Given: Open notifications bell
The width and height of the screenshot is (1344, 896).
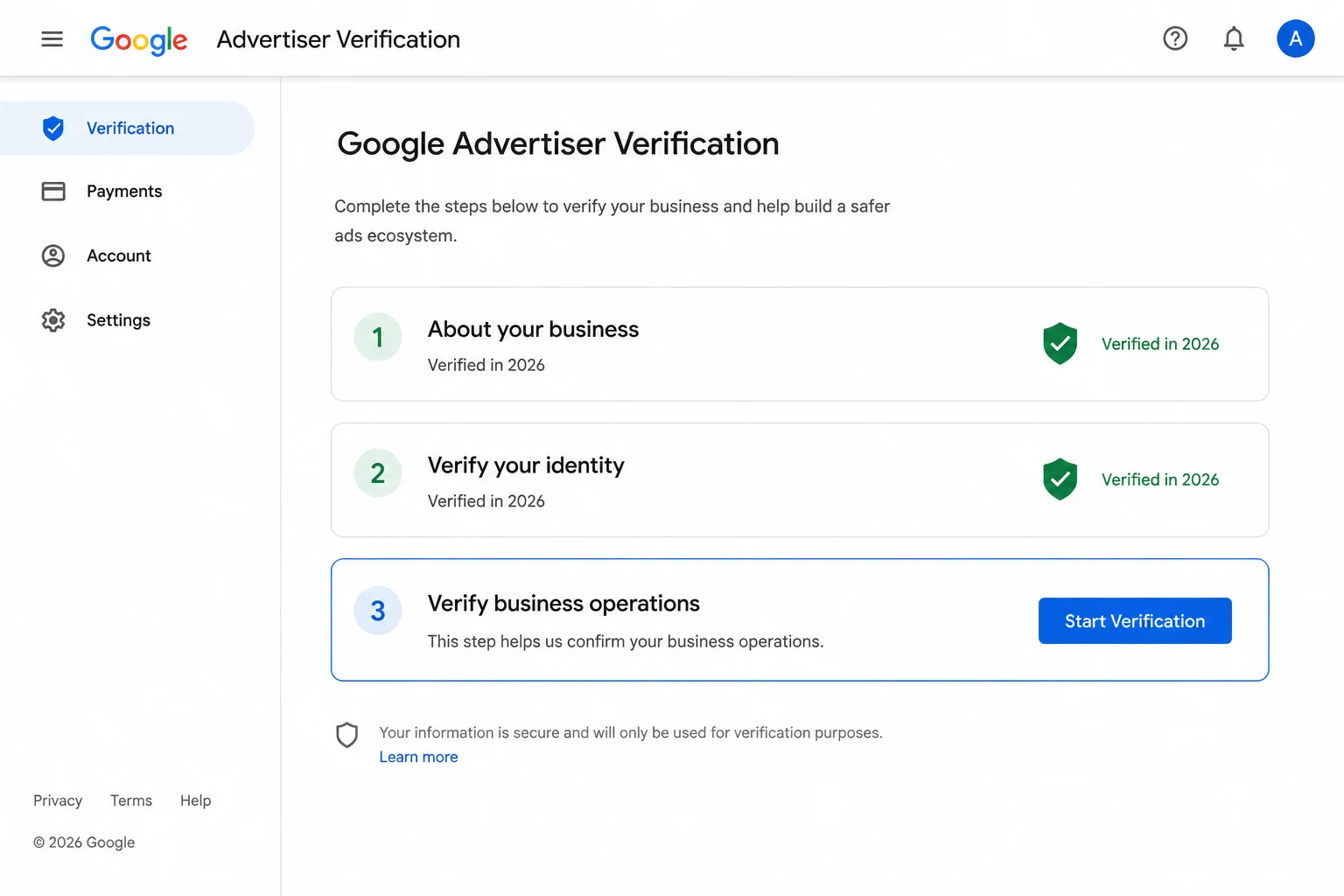Looking at the screenshot, I should (1234, 38).
